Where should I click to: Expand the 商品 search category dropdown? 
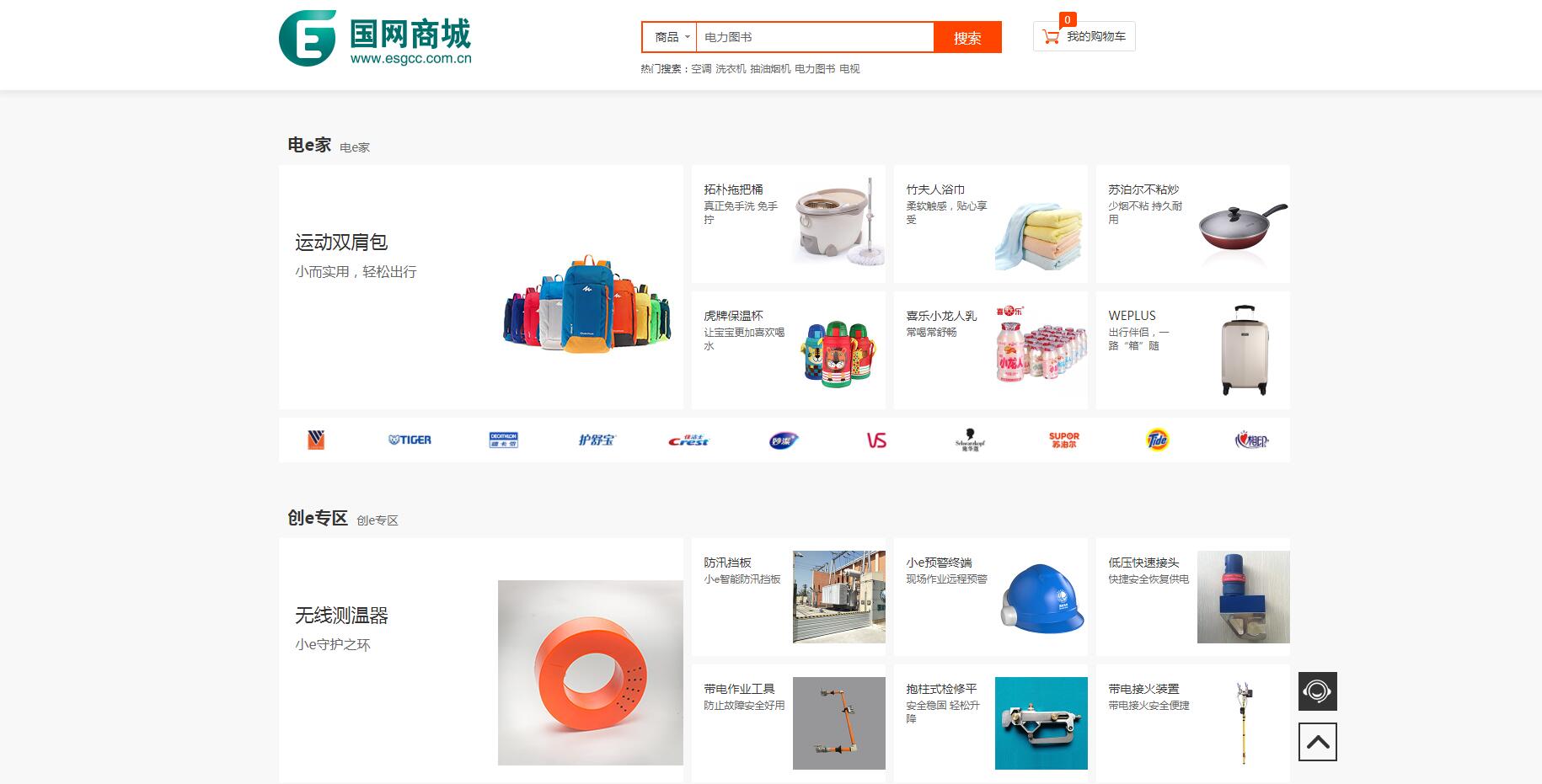pyautogui.click(x=671, y=37)
